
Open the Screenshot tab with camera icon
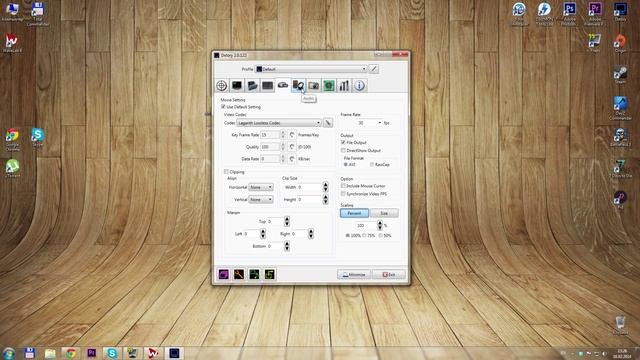click(x=313, y=86)
